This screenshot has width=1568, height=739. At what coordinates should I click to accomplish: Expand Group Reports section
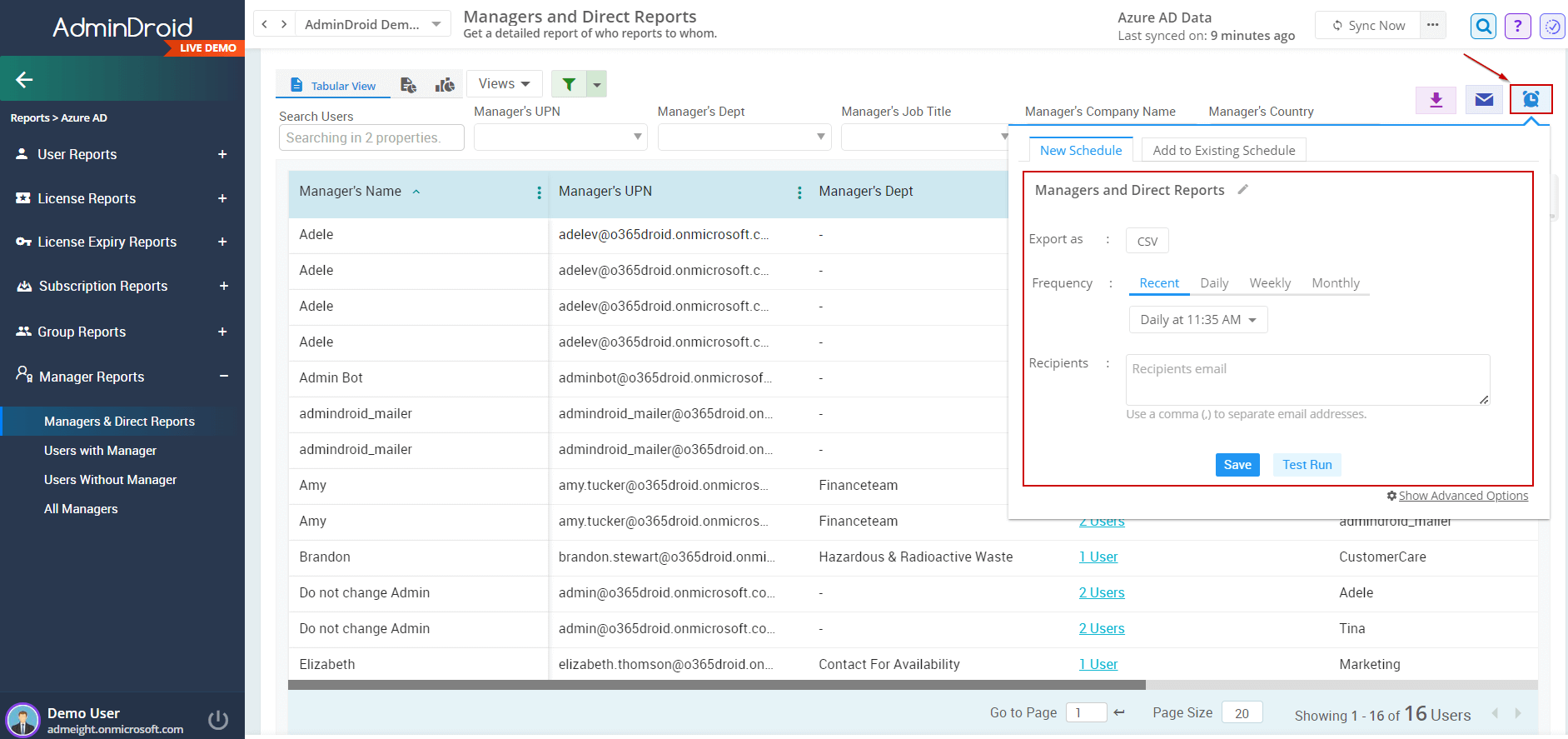(222, 332)
